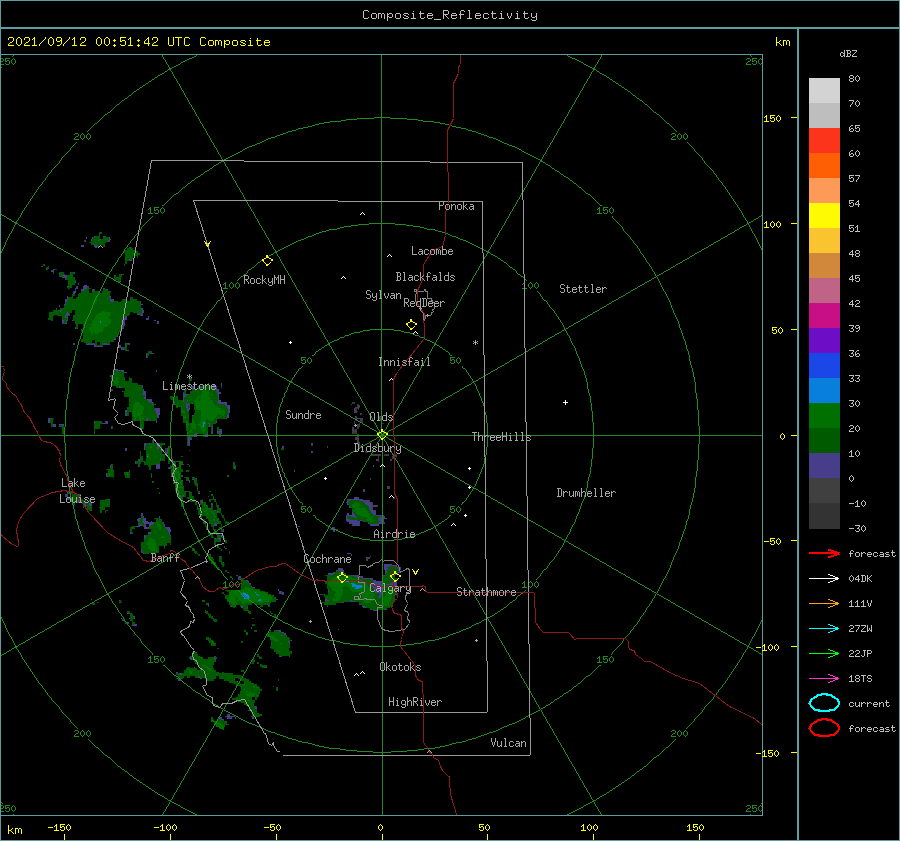Click the asterisk marker above Limestone

click(189, 377)
